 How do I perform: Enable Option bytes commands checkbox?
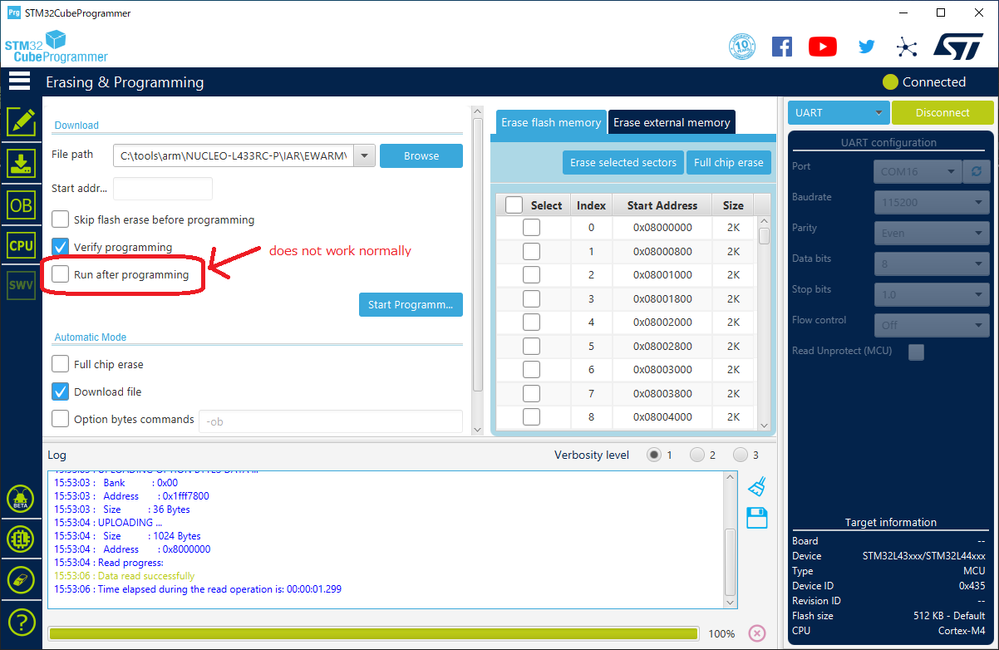pos(60,419)
